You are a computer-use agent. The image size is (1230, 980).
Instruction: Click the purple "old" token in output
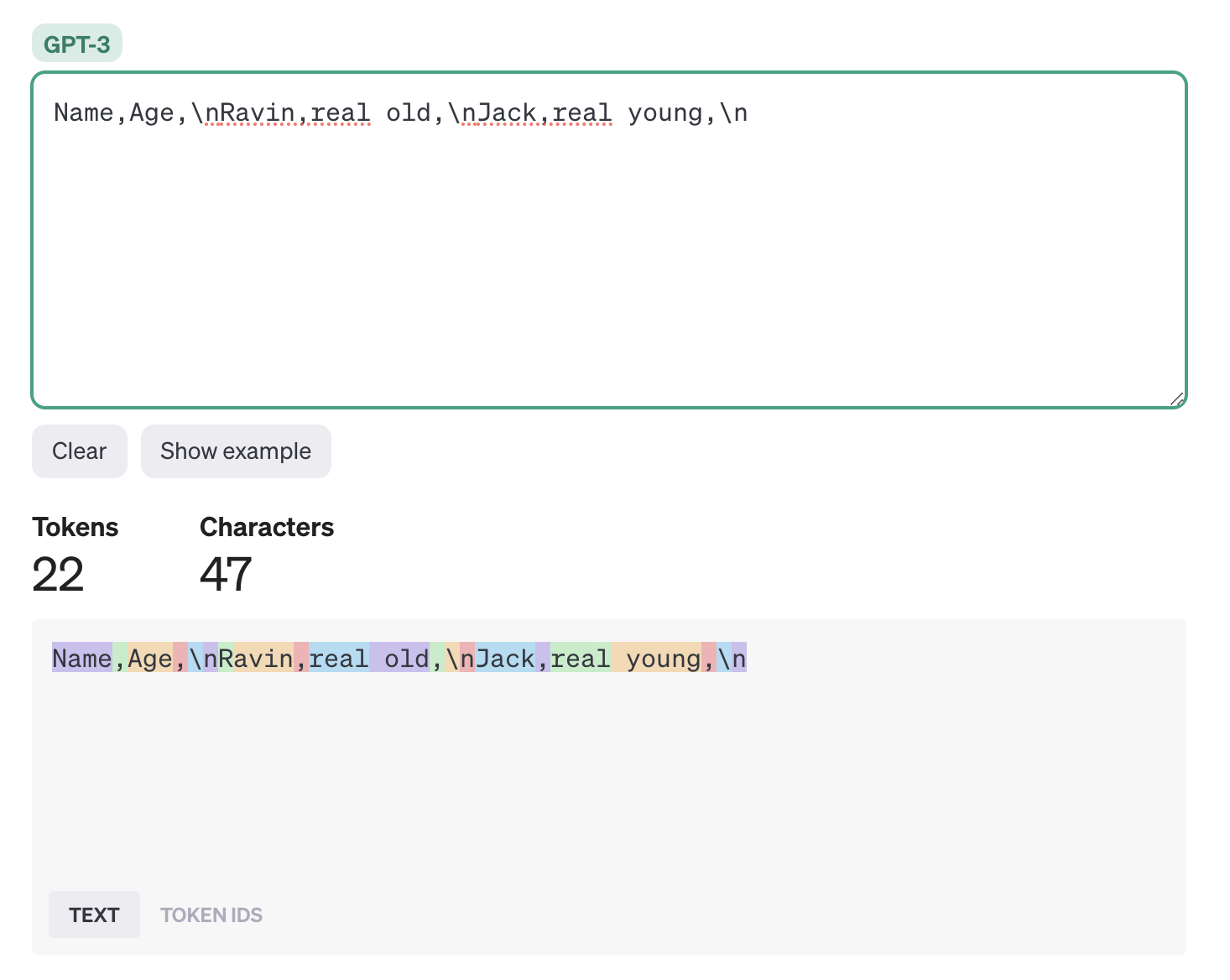pyautogui.click(x=400, y=659)
